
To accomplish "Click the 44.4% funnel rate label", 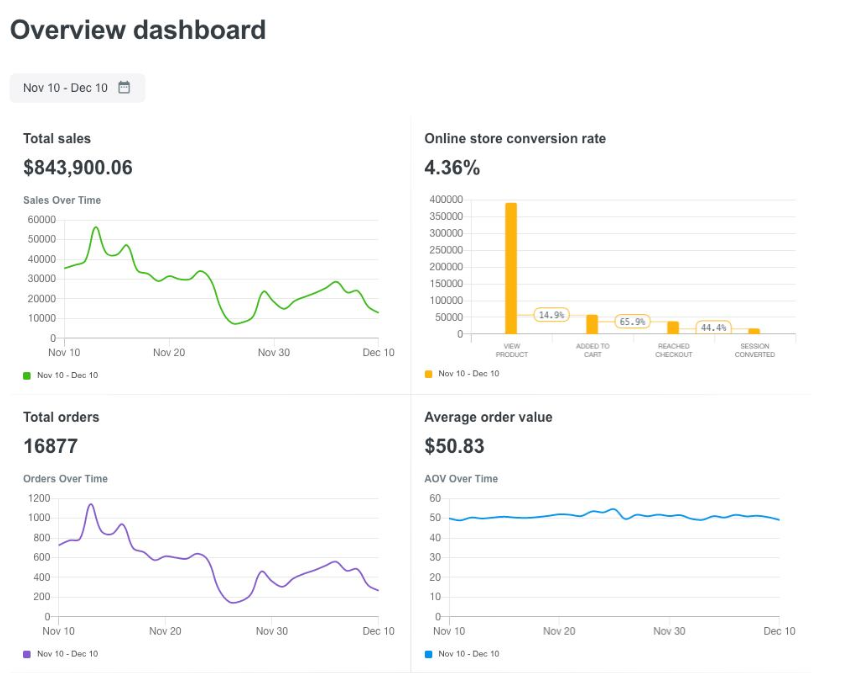I will coord(713,327).
